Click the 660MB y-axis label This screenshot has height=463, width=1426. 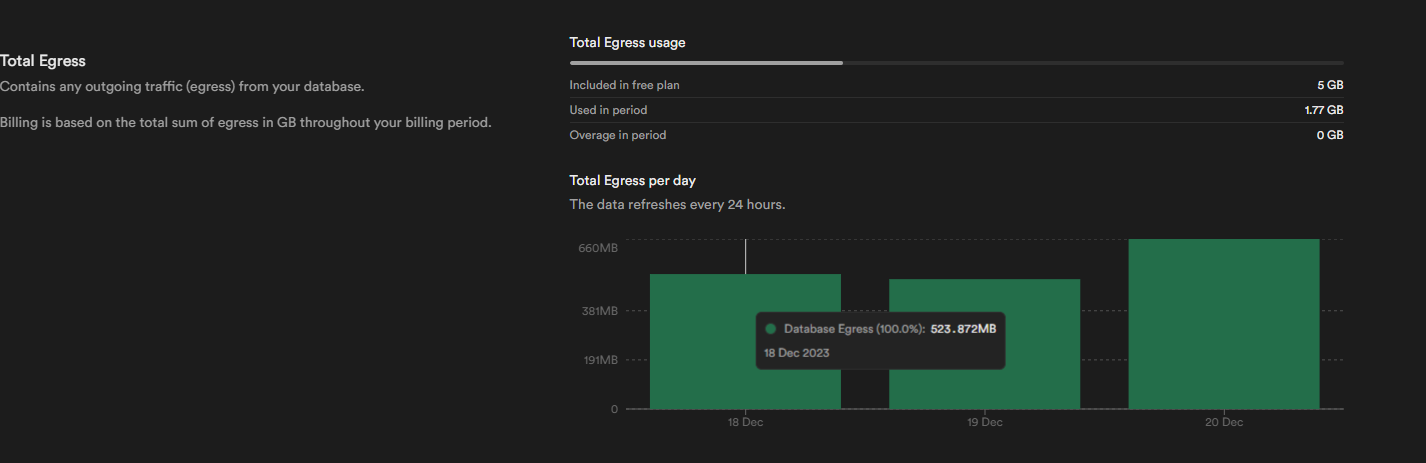pyautogui.click(x=598, y=248)
